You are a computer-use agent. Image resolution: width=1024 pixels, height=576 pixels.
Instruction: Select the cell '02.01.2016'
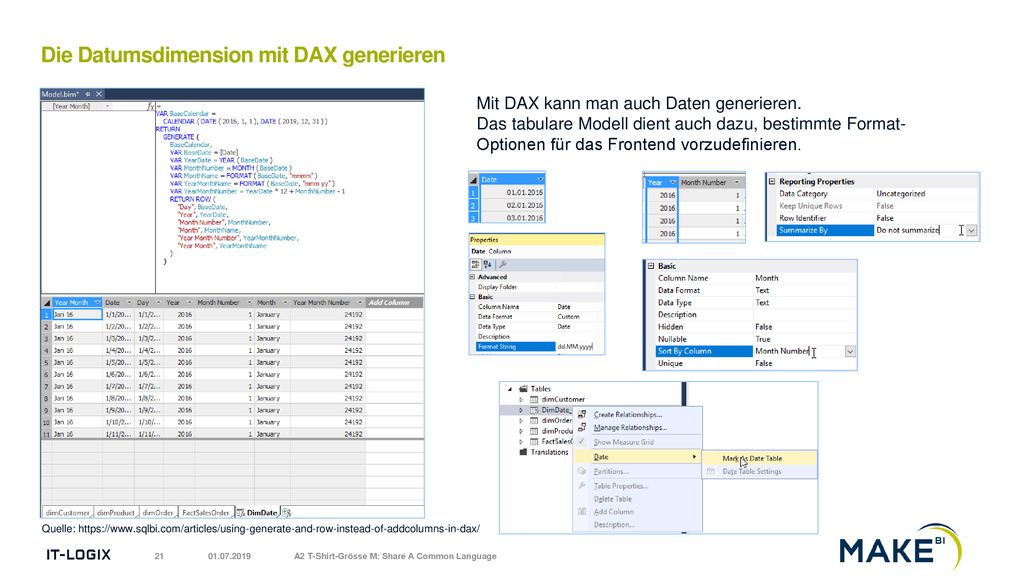[513, 205]
